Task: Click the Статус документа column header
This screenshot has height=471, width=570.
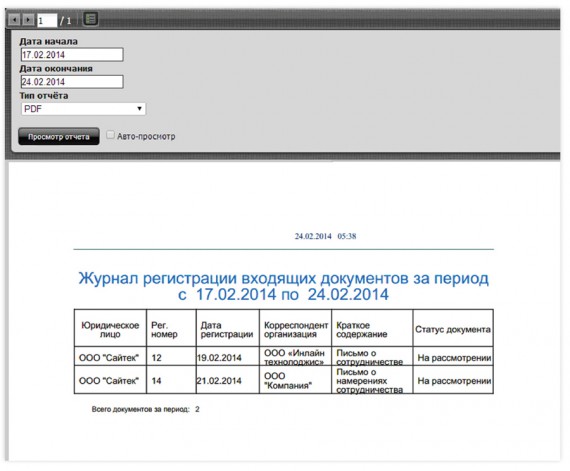Action: (x=453, y=328)
